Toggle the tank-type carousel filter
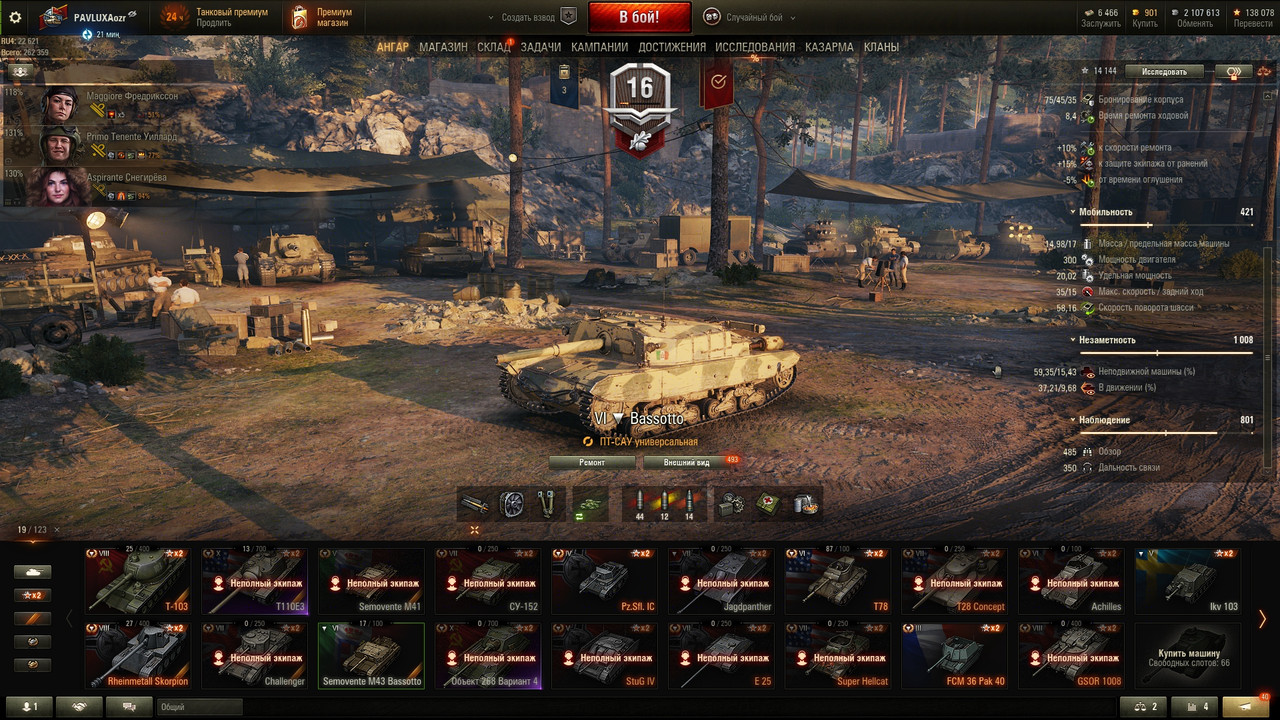Screen dimensions: 1280x720 pos(32,572)
